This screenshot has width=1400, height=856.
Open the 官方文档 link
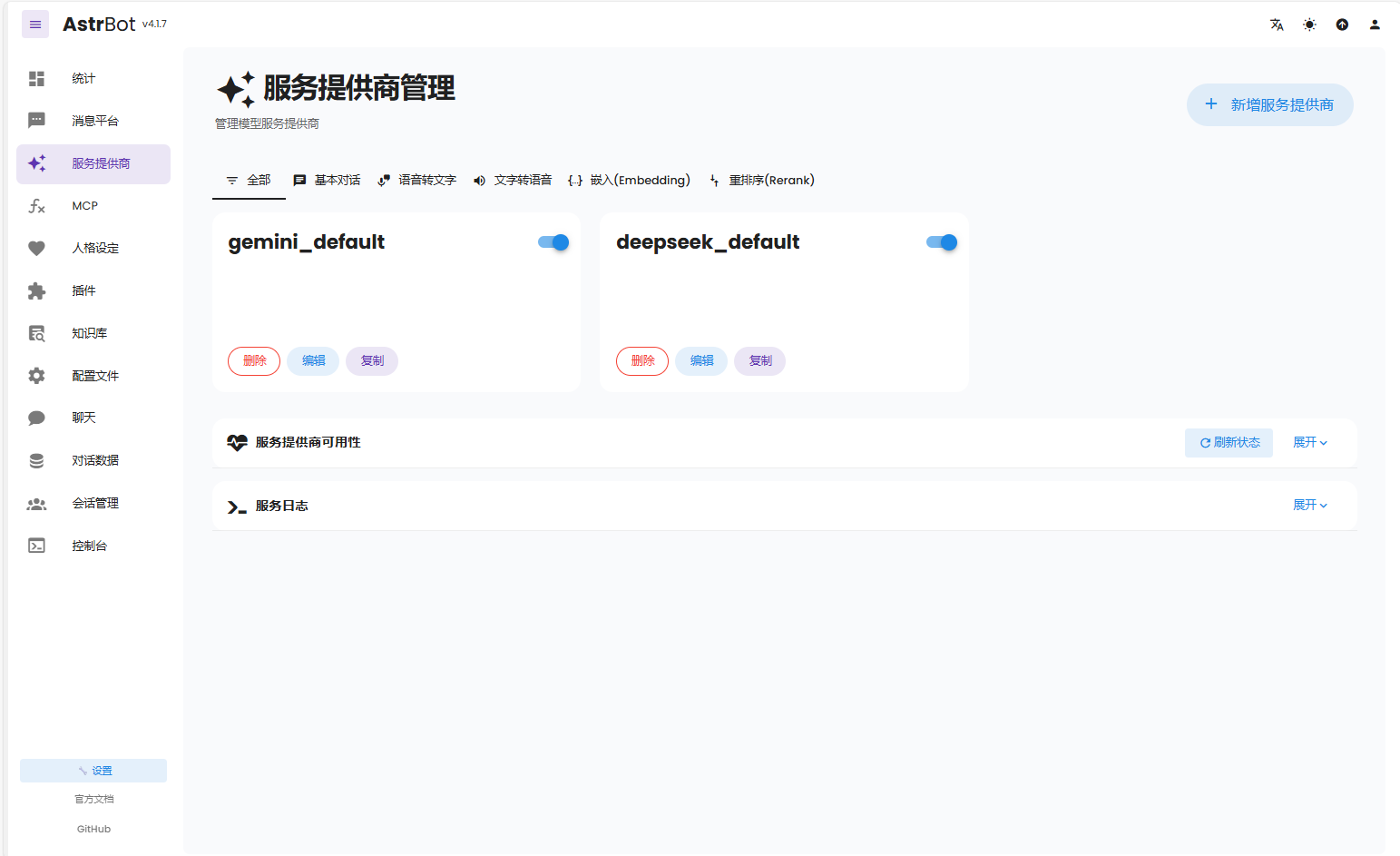click(93, 800)
